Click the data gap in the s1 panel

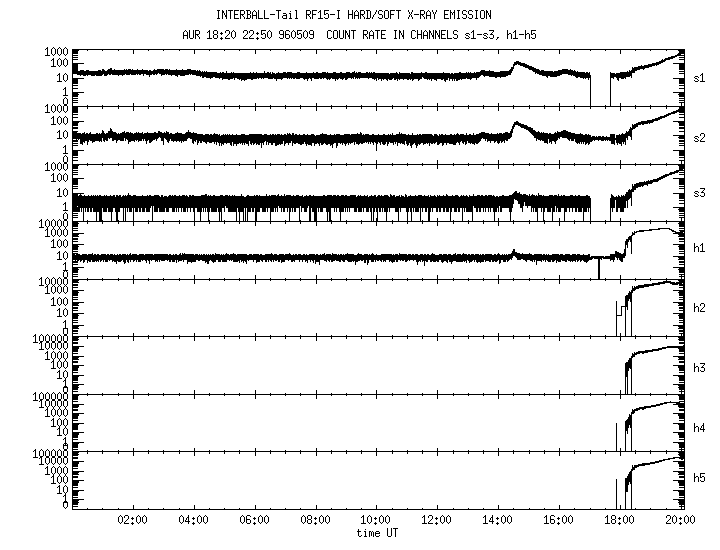click(x=599, y=90)
